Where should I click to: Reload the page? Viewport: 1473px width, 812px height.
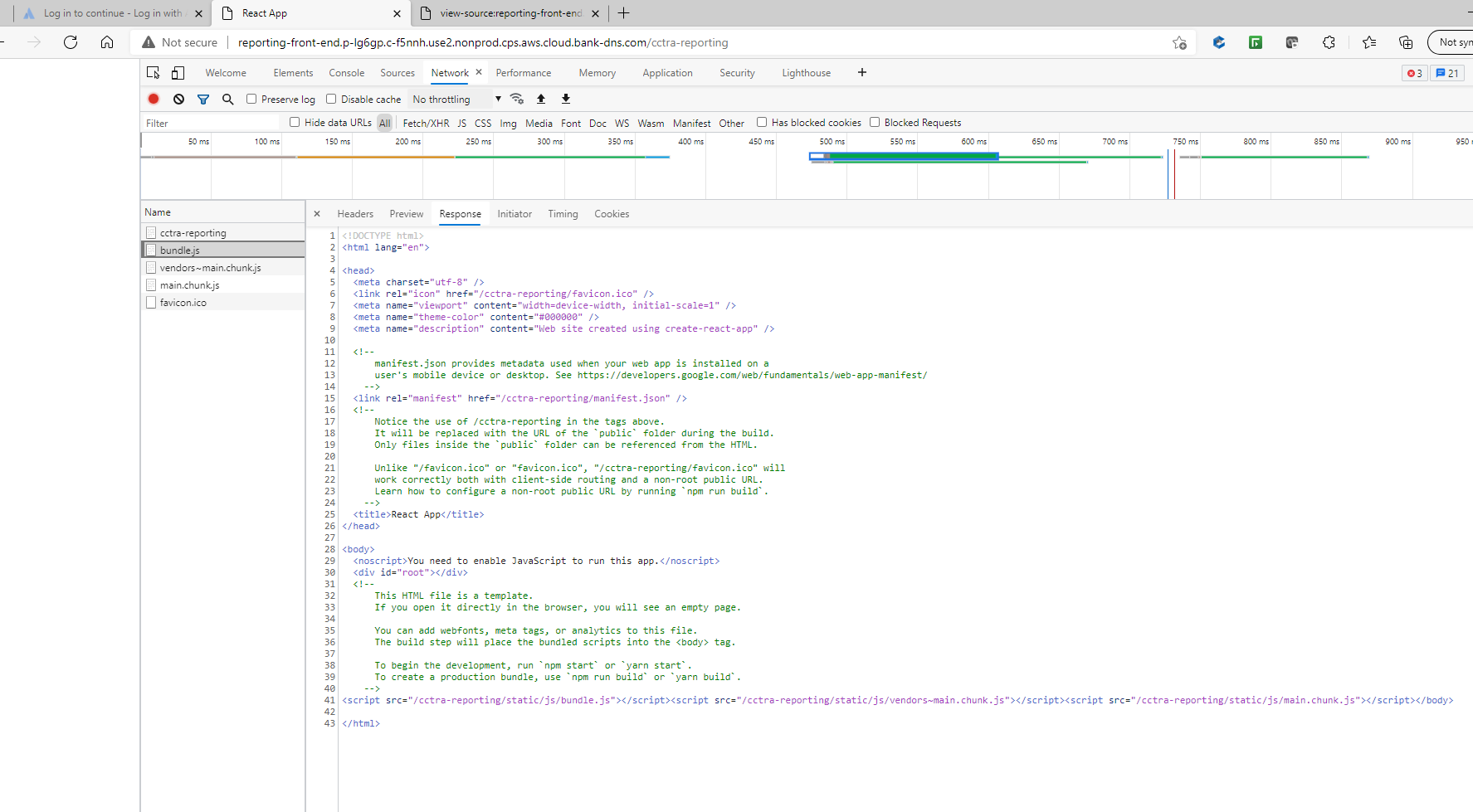coord(71,42)
